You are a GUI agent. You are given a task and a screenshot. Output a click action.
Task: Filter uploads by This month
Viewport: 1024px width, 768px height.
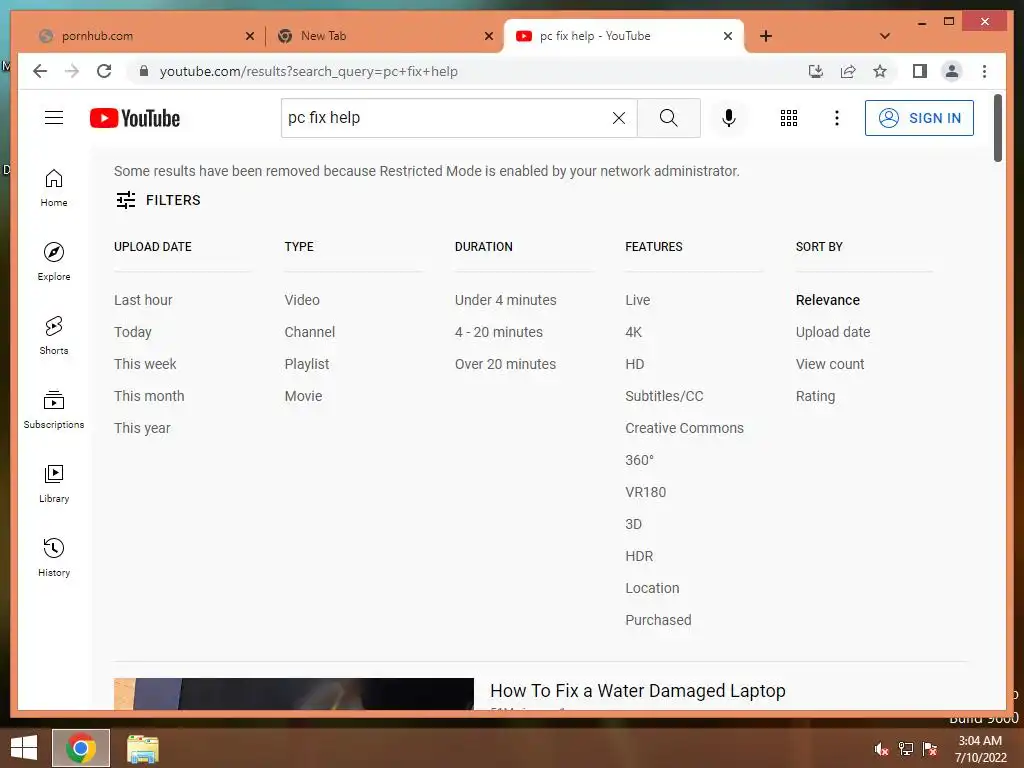point(149,396)
